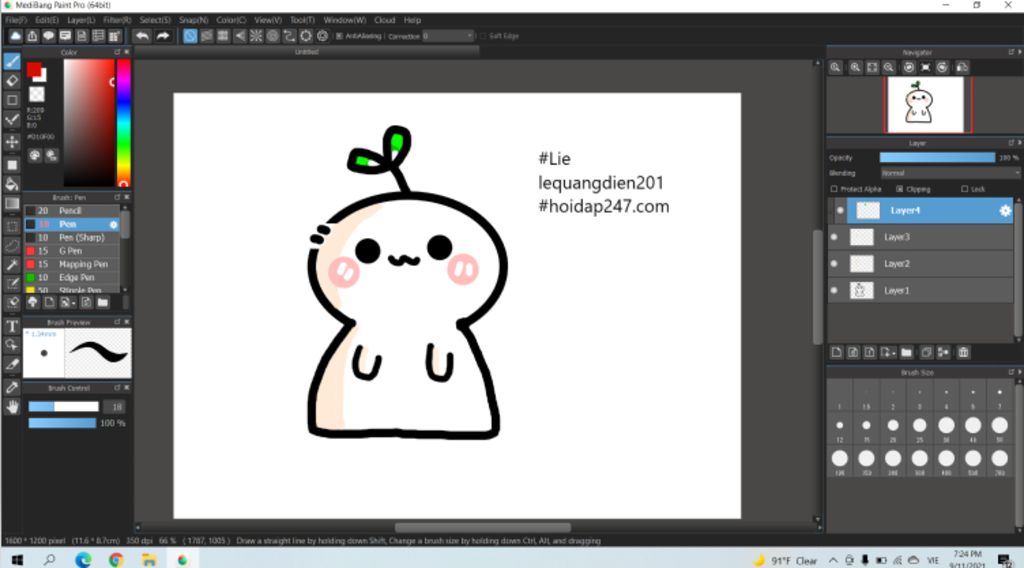Open the File menu
The height and width of the screenshot is (568, 1024).
coord(16,20)
